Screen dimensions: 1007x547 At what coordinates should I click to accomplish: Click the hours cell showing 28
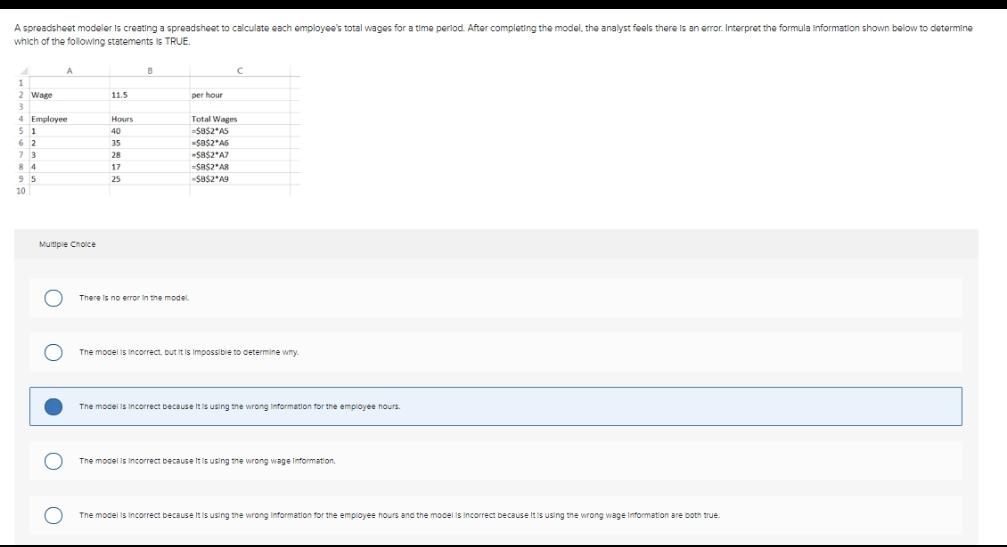(x=149, y=155)
